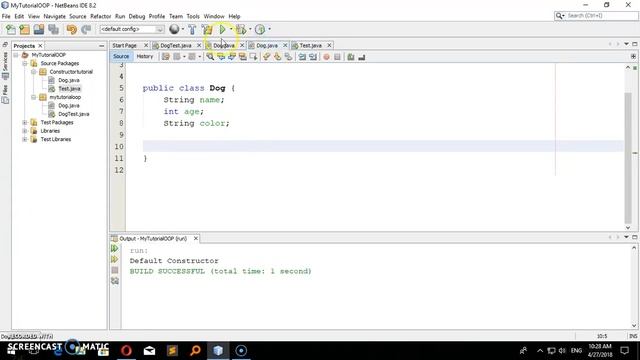Click the Save All toolbar icon

[53, 29]
